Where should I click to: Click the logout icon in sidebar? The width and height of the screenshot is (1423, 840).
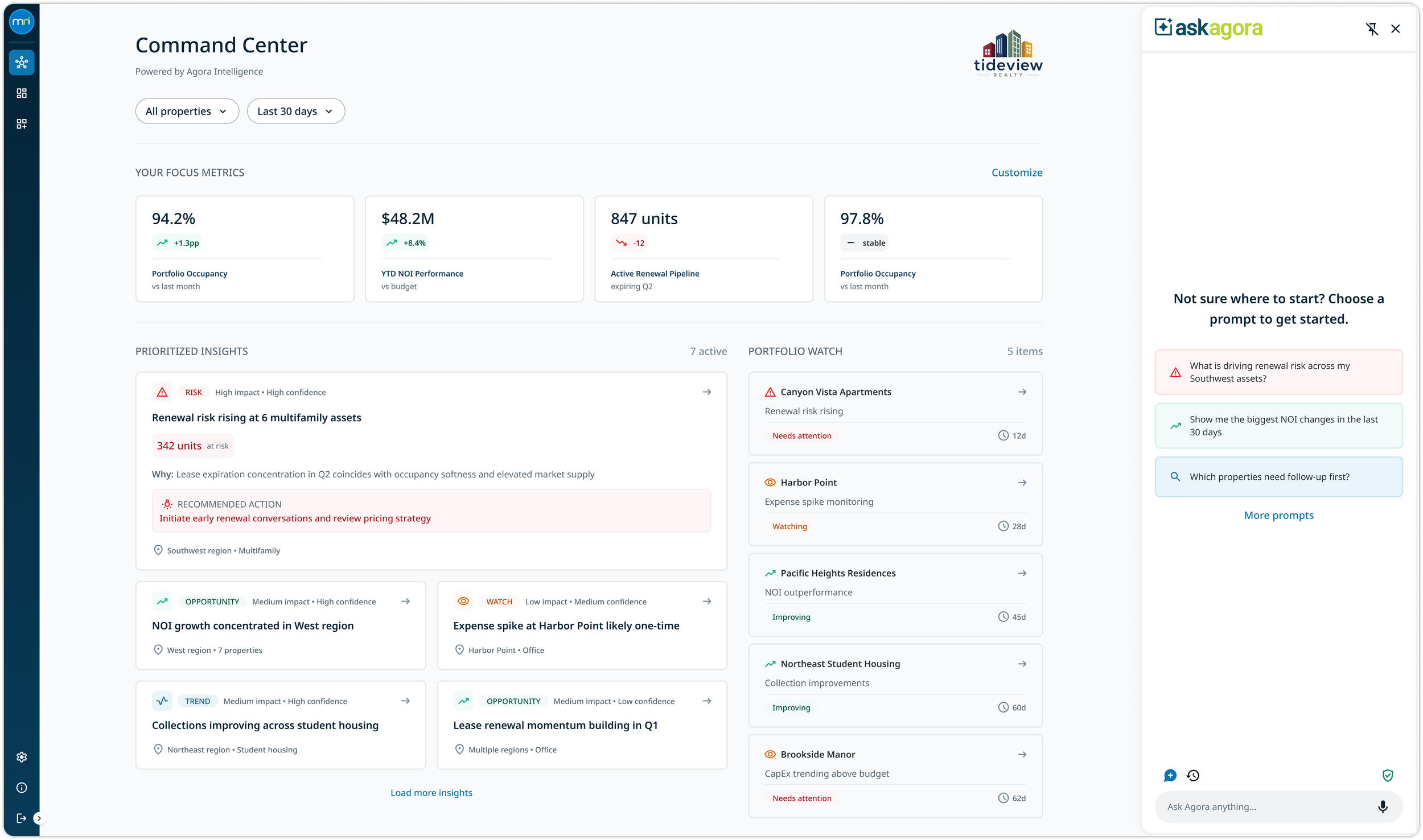pos(21,818)
